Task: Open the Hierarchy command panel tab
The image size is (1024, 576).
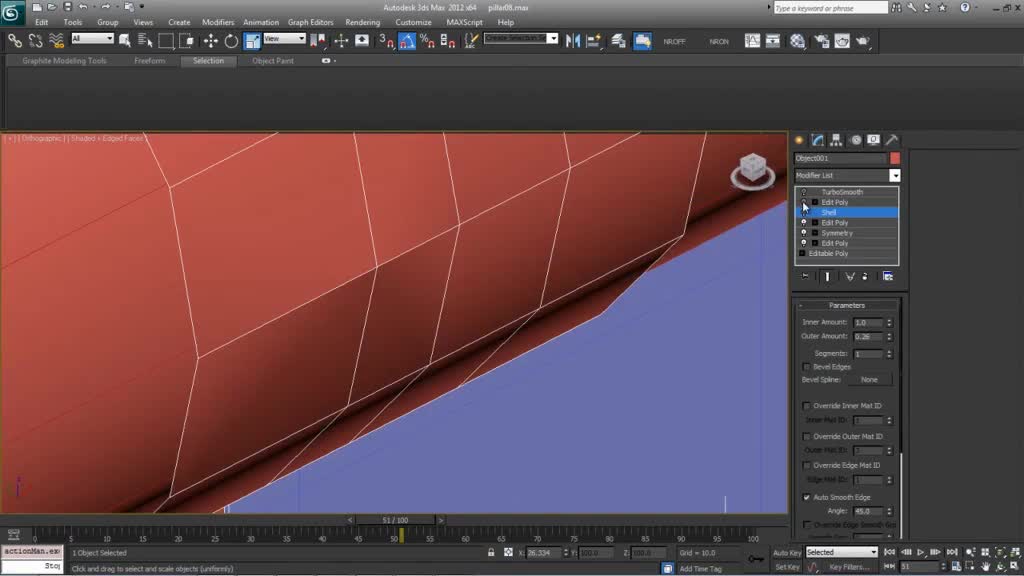Action: pos(836,140)
